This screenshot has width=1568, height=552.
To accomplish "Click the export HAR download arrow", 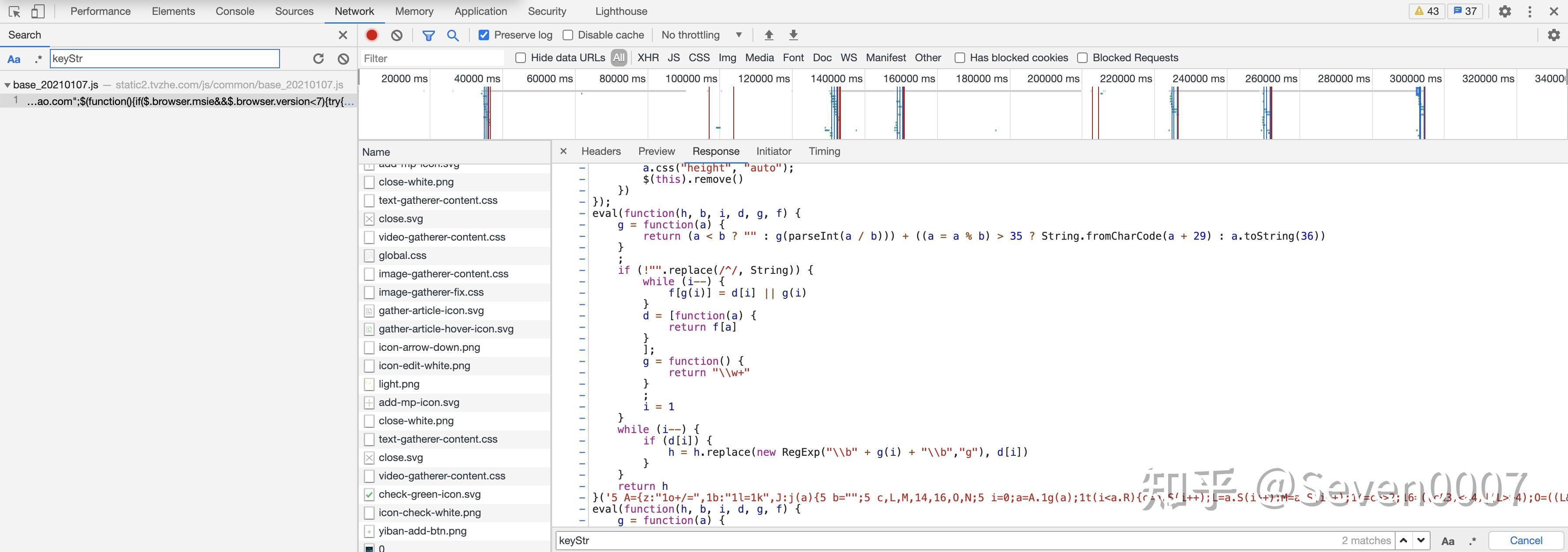I will click(x=793, y=35).
